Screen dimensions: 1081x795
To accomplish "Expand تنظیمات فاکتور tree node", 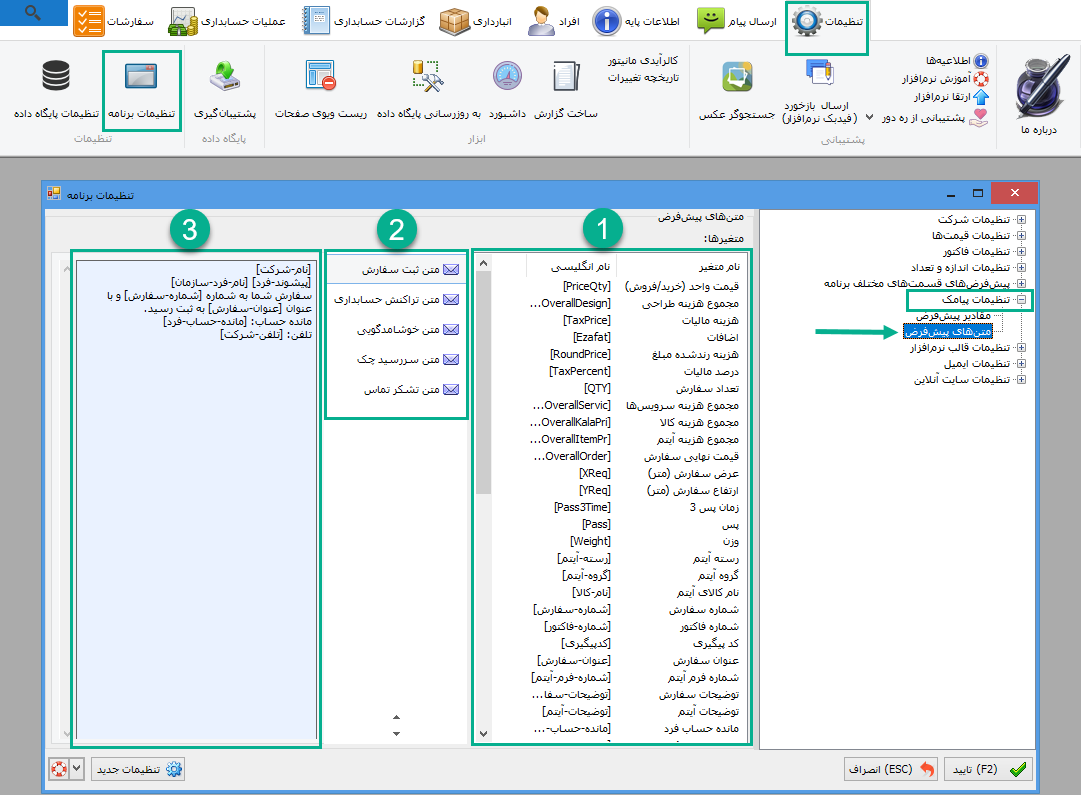I will click(1021, 252).
